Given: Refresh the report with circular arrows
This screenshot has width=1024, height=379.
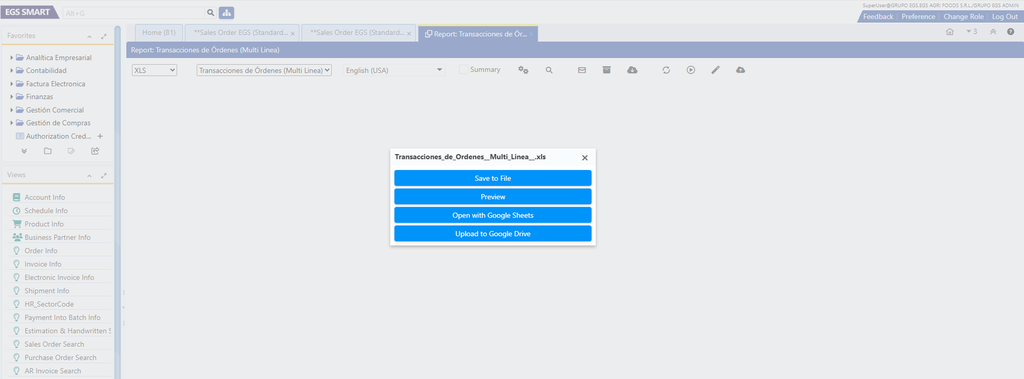Looking at the screenshot, I should point(666,70).
